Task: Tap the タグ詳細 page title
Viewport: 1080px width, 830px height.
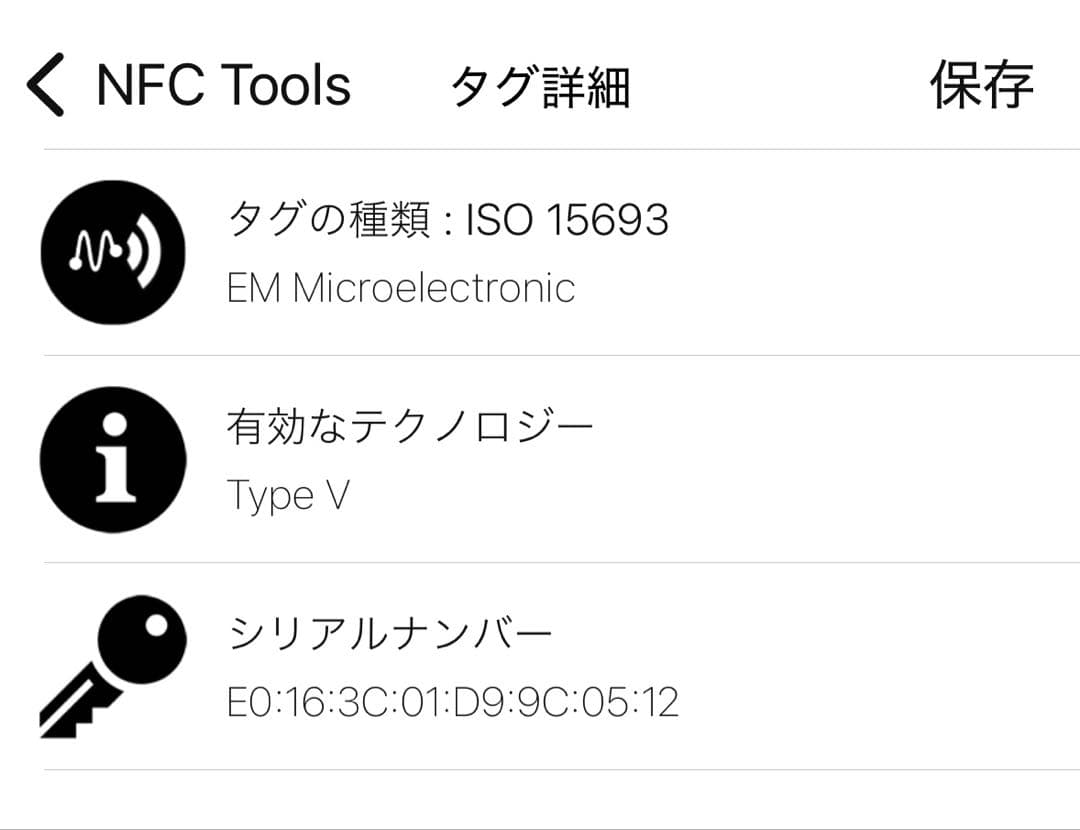Action: click(540, 87)
